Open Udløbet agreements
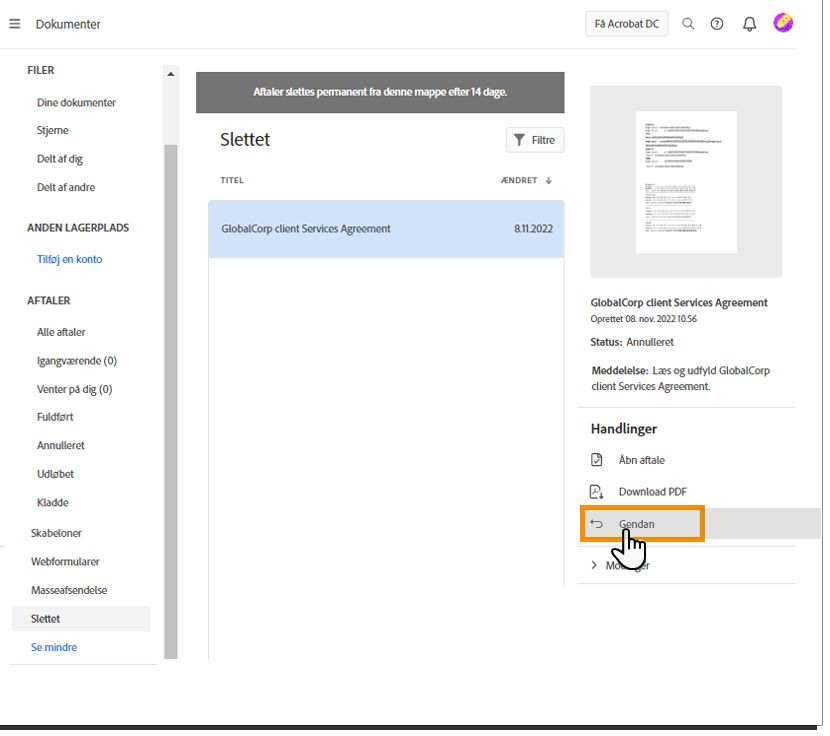Viewport: 830px width, 736px height. tap(56, 474)
